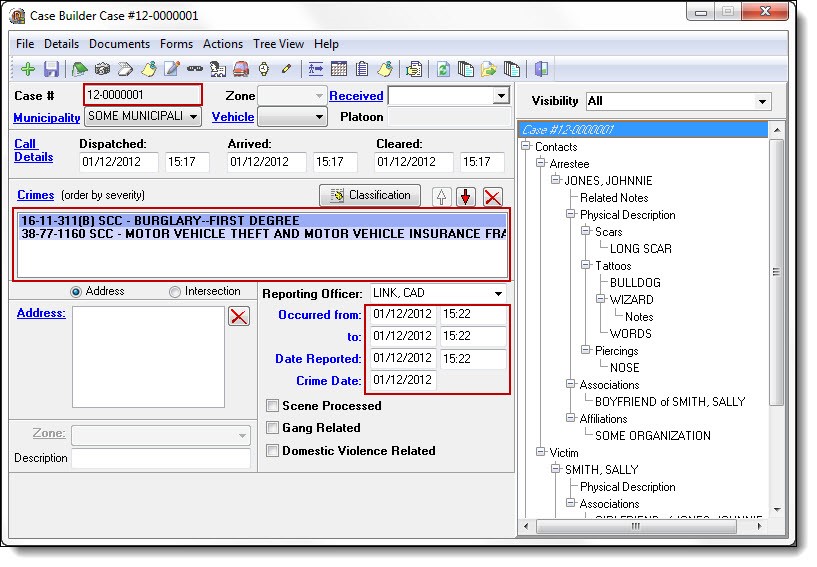Image resolution: width=817 pixels, height=567 pixels.
Task: Click the camera icon in toolbar
Action: [102, 70]
